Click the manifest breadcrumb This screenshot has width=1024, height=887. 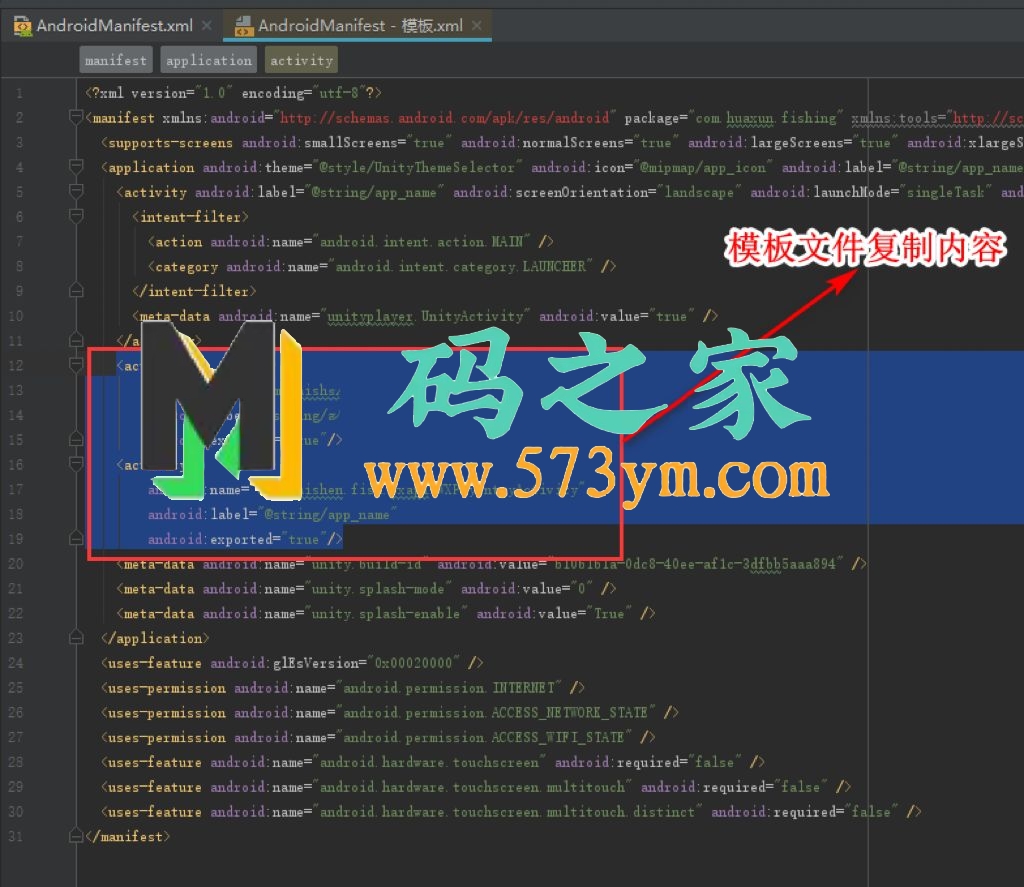[x=116, y=61]
